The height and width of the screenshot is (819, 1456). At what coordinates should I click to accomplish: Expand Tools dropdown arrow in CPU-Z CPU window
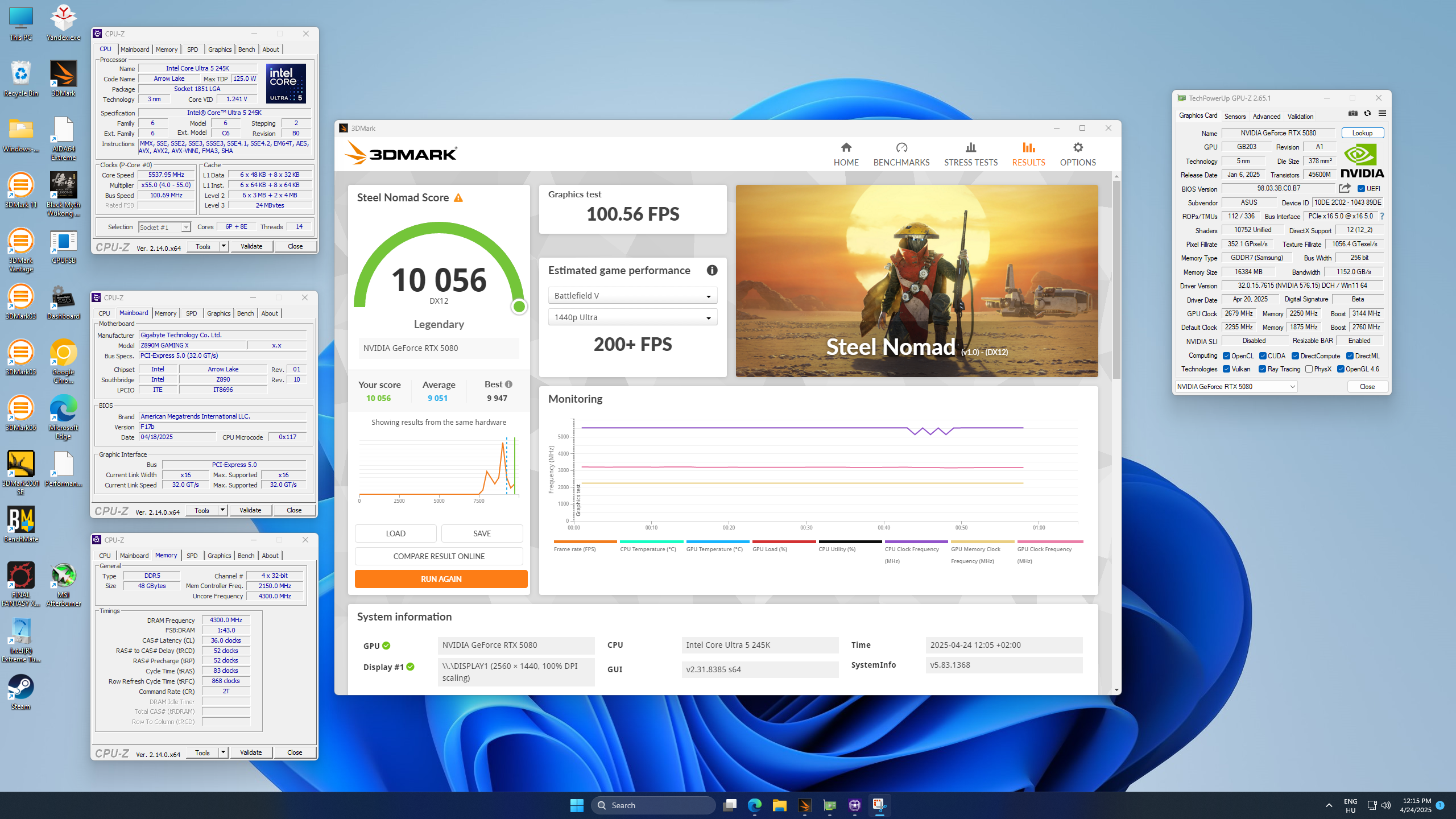224,246
